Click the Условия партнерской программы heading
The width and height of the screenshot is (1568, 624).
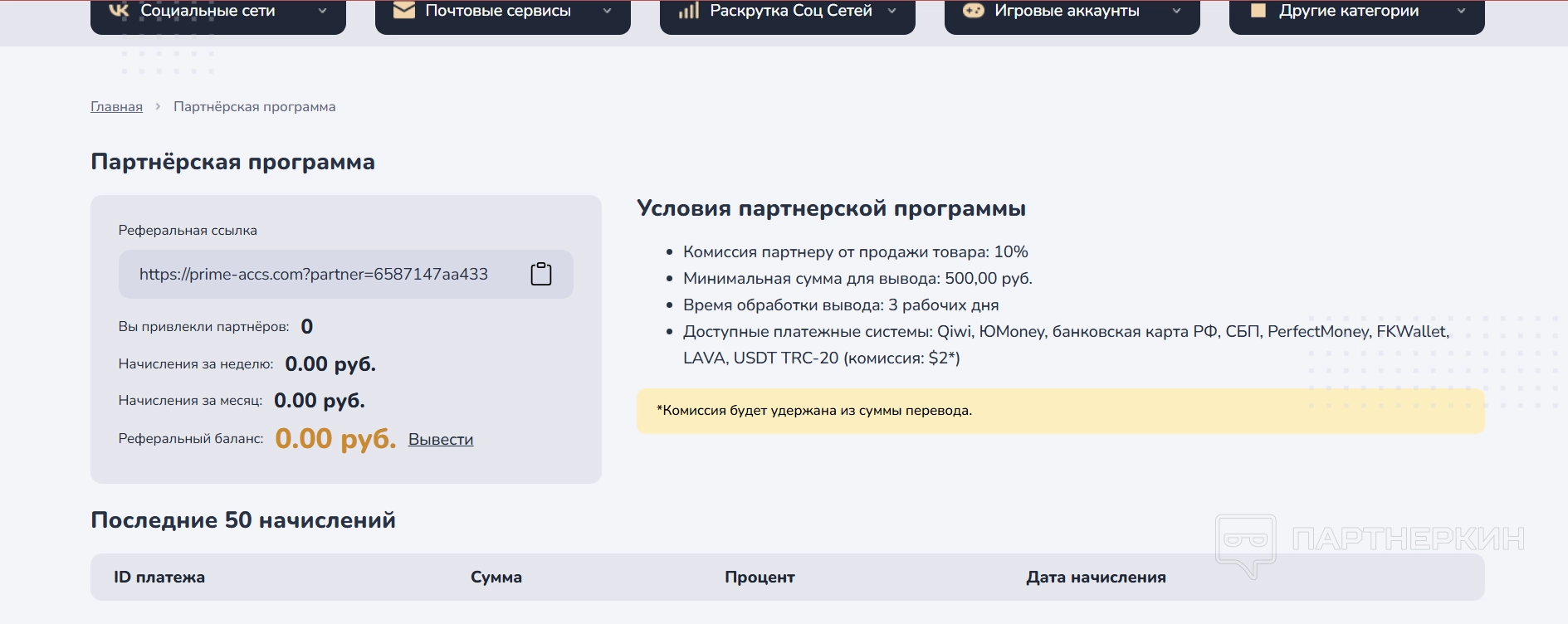pos(831,207)
